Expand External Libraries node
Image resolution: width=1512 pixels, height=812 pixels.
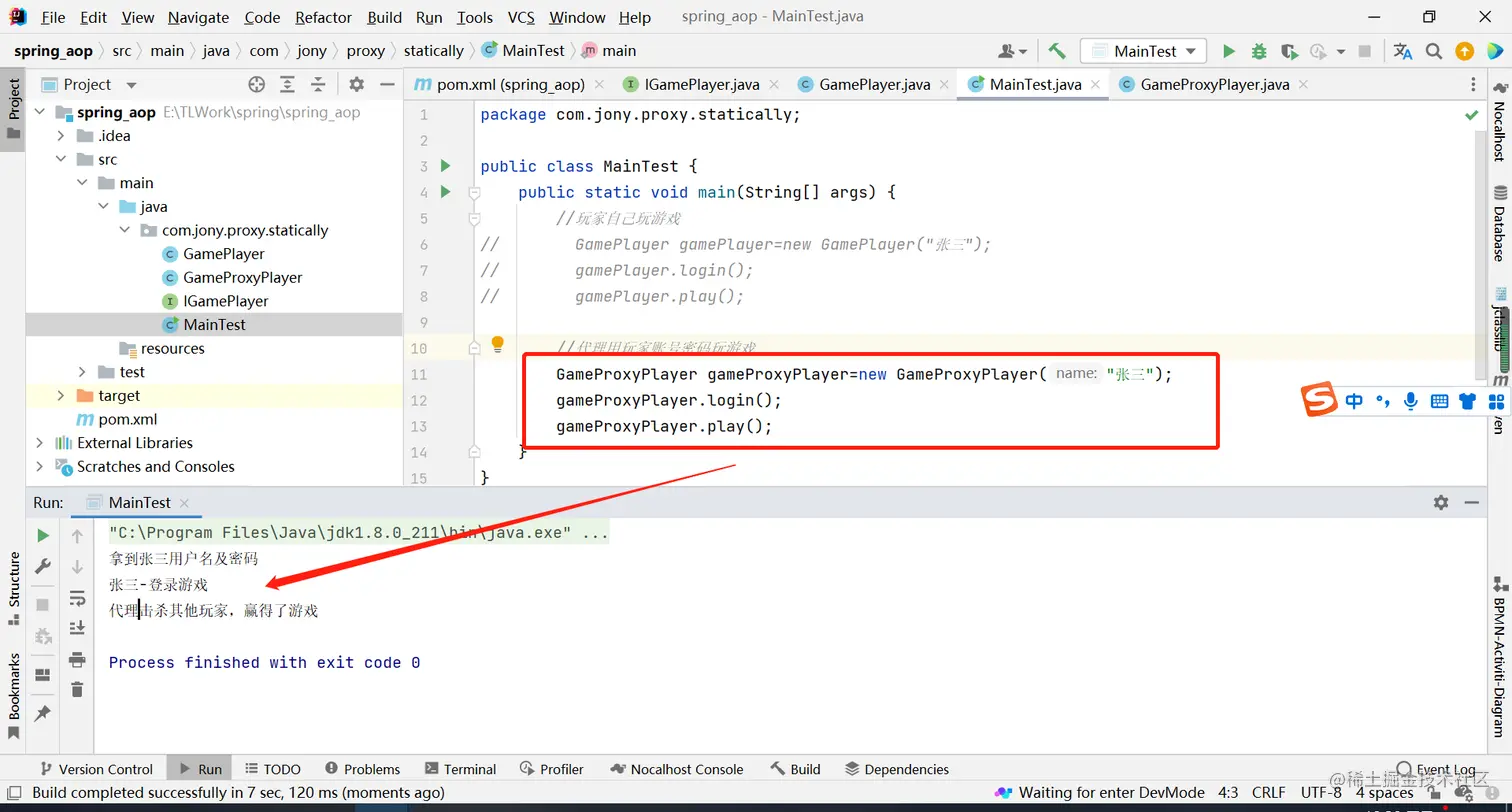click(40, 443)
